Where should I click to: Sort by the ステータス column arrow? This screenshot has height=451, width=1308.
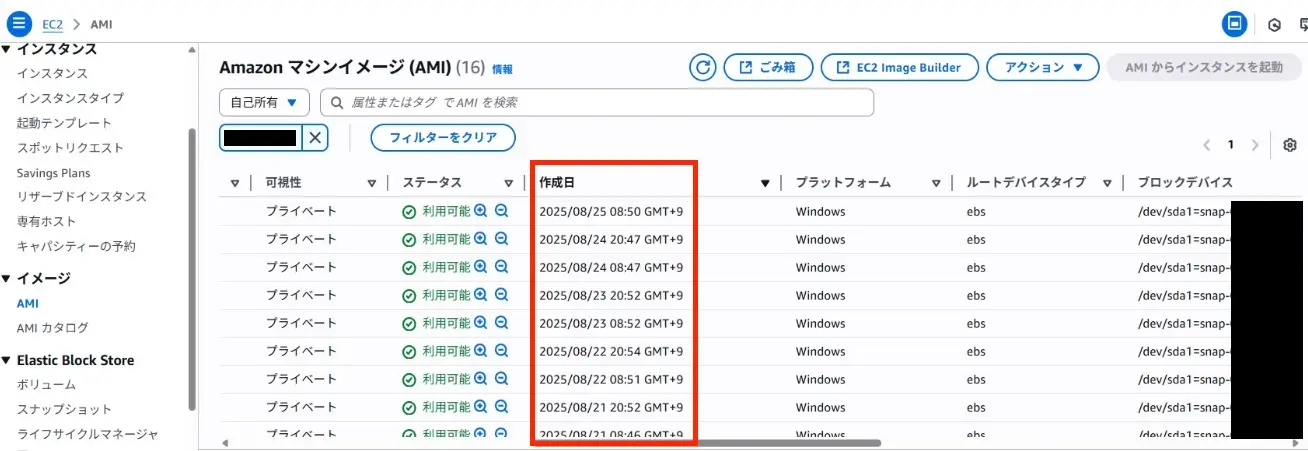pos(509,183)
